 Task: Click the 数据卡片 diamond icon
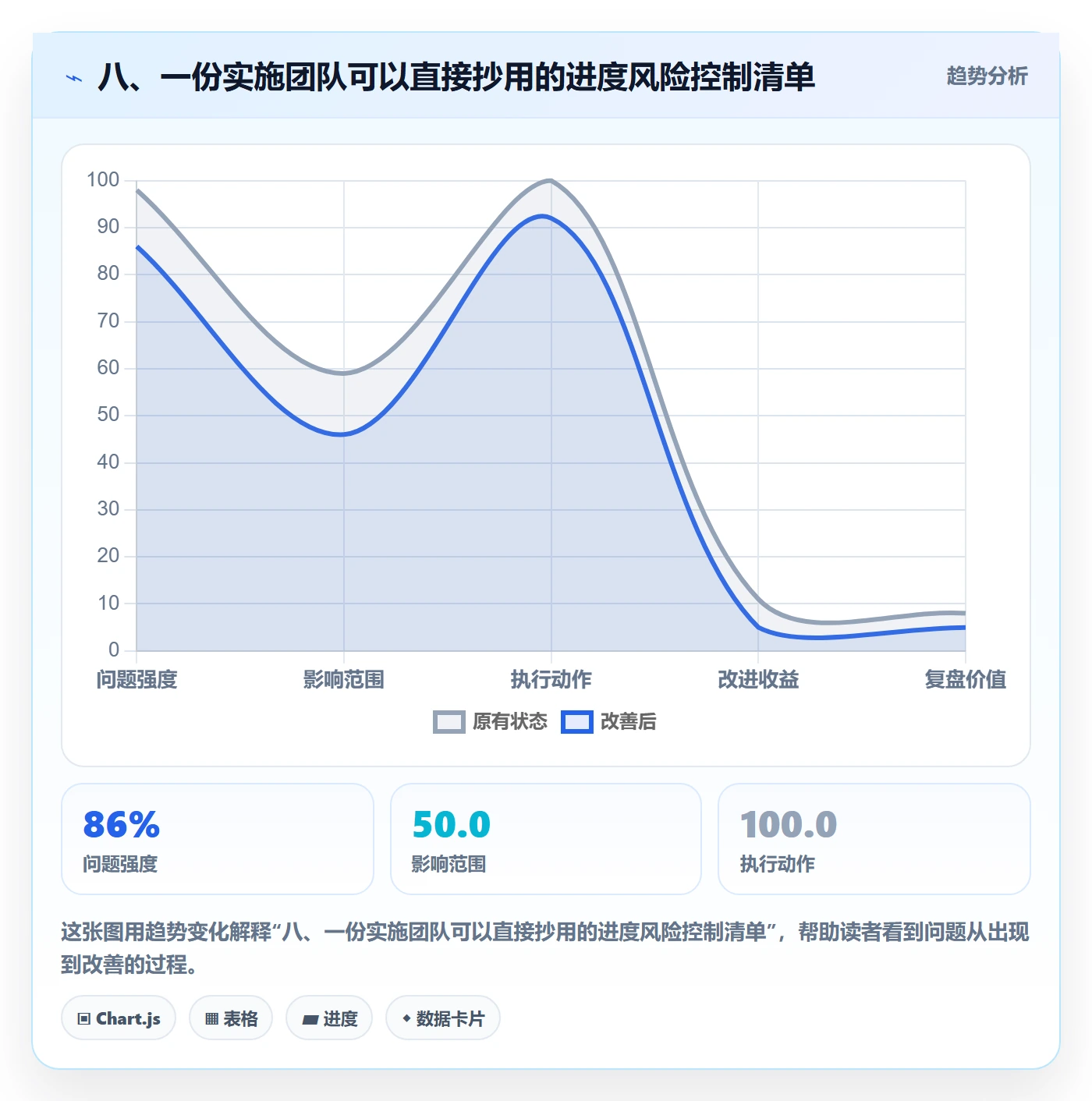point(406,1018)
